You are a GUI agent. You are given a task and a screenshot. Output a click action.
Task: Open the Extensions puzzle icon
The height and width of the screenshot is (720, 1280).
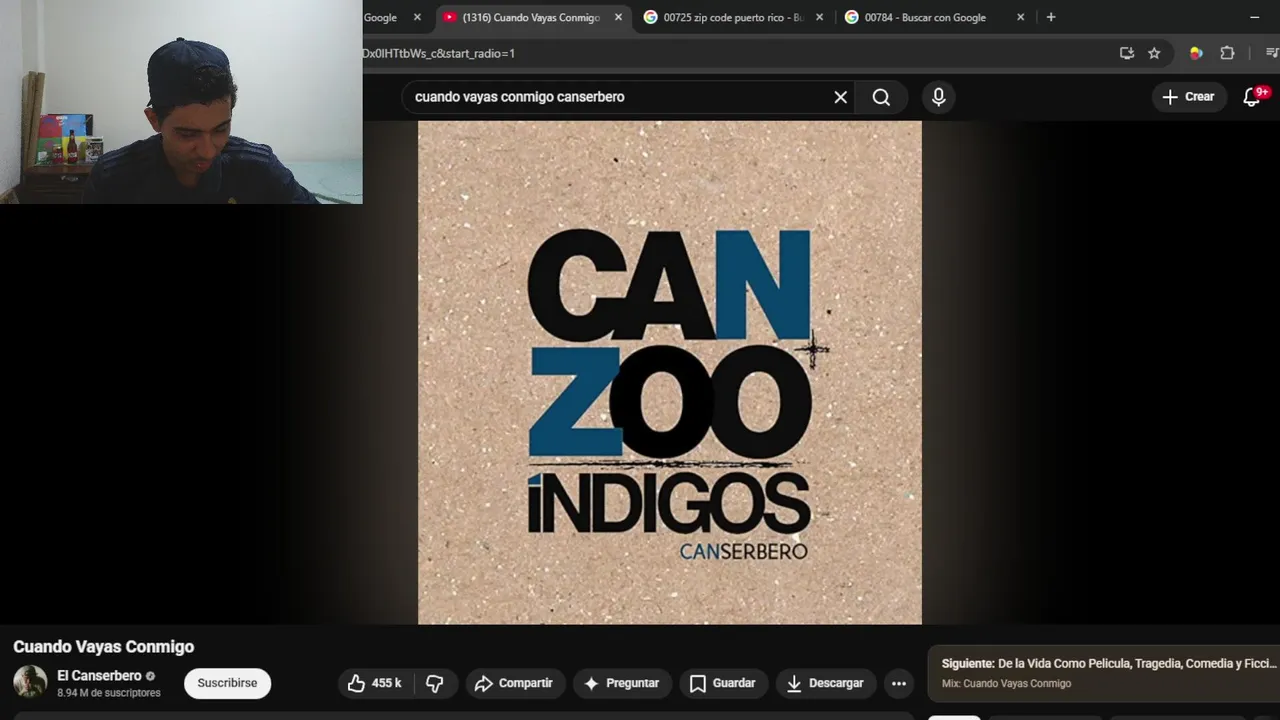pyautogui.click(x=1227, y=53)
